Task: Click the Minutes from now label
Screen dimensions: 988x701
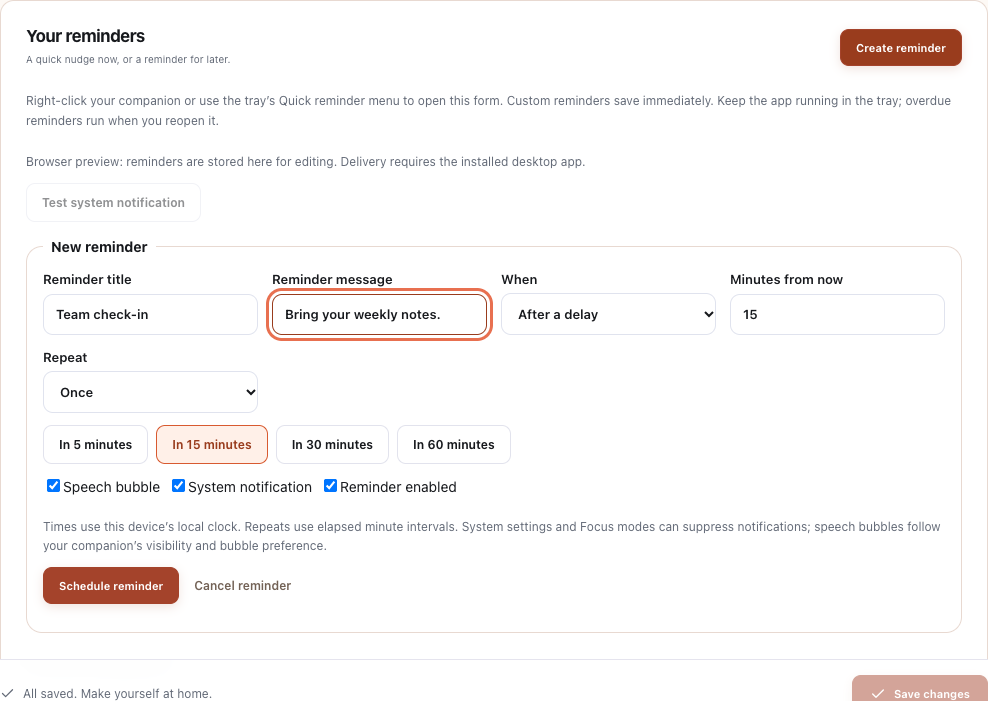Action: pyautogui.click(x=786, y=280)
